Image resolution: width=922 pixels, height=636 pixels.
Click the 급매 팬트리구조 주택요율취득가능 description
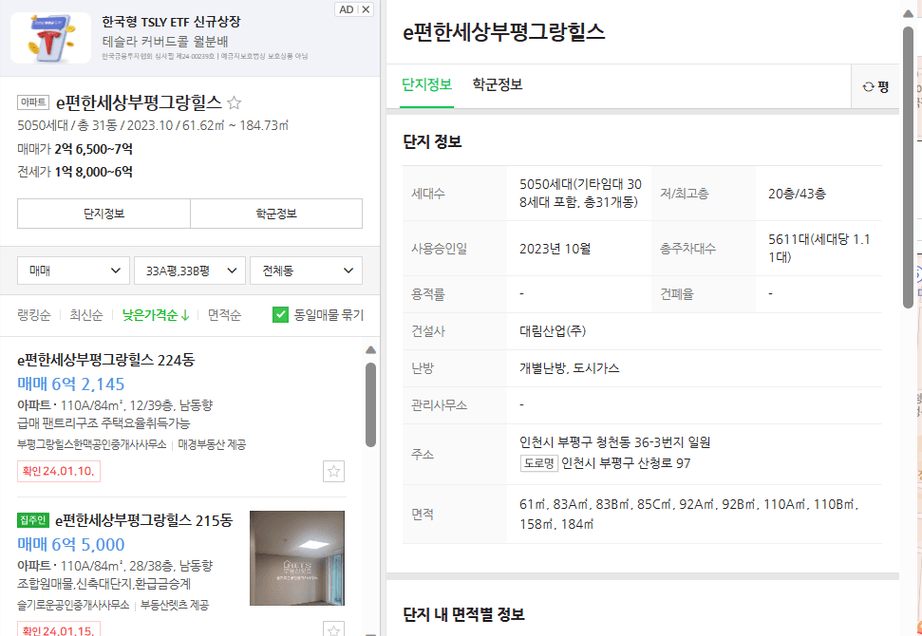(x=104, y=423)
